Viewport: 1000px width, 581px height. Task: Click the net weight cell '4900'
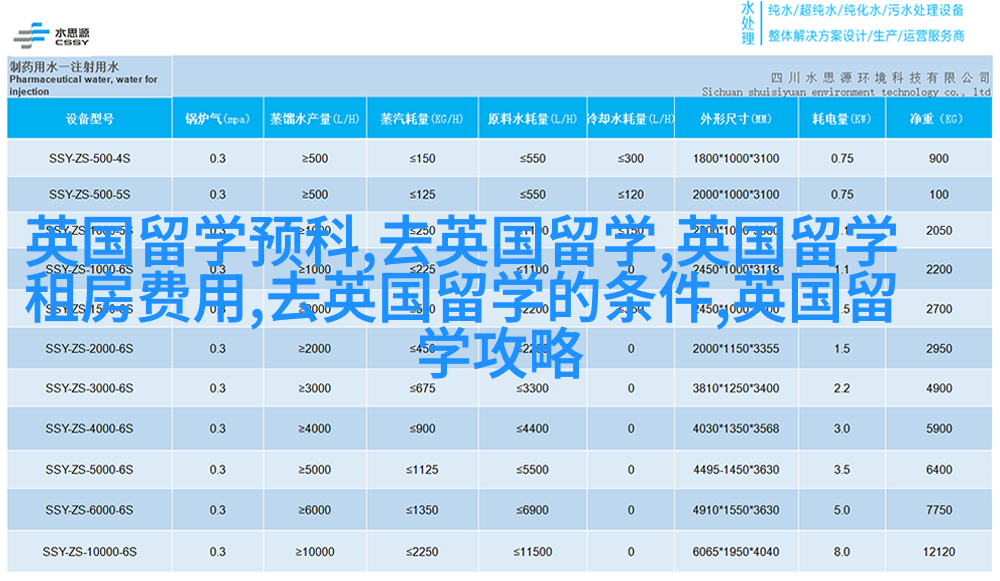pos(939,388)
